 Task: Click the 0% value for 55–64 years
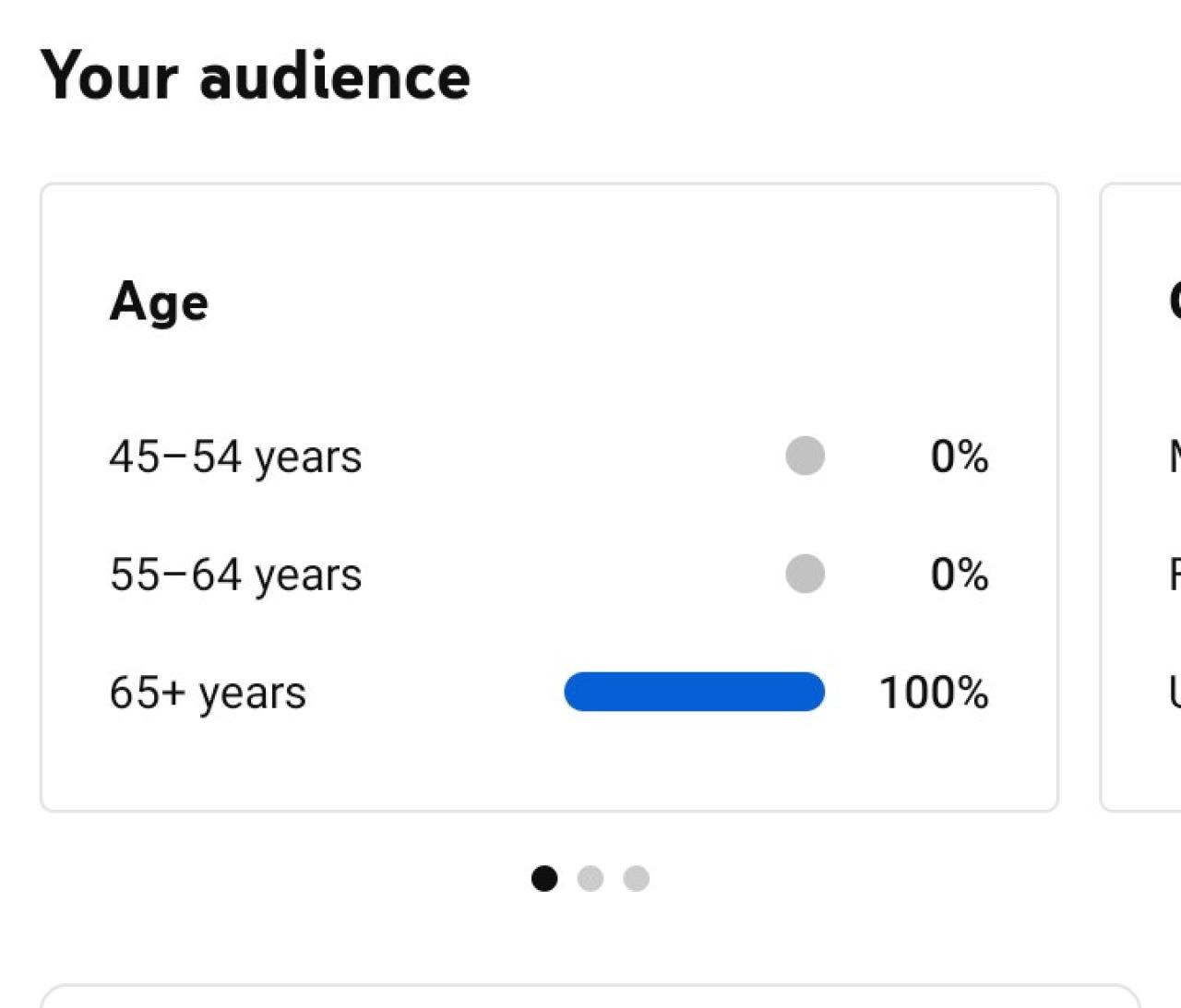(x=960, y=575)
